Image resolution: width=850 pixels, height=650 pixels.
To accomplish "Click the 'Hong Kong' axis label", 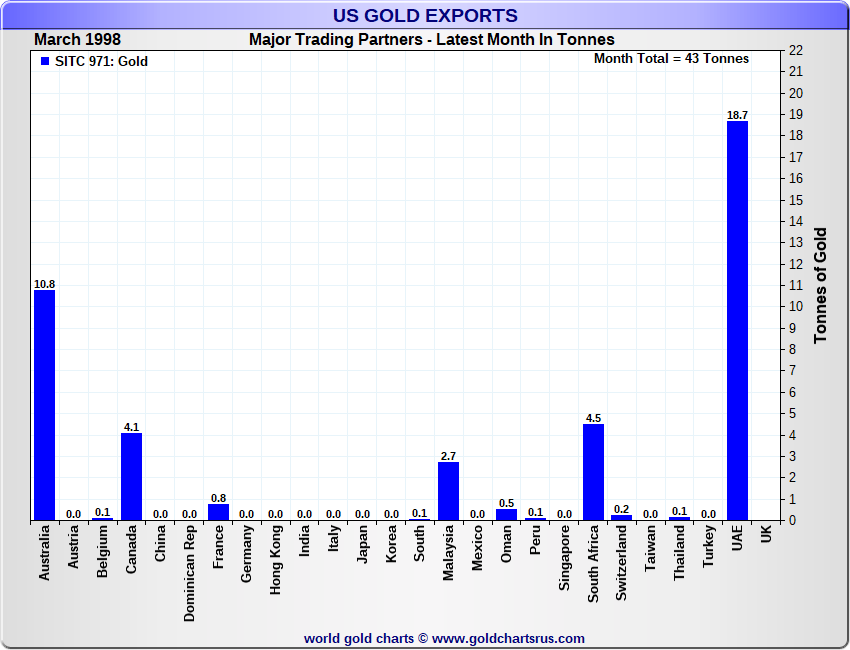I will coord(275,559).
